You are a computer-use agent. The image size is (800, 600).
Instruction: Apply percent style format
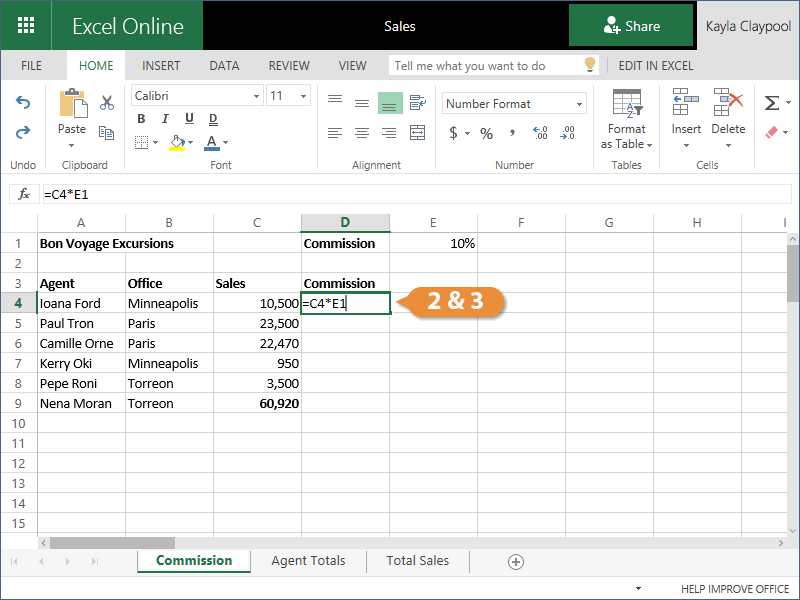pos(486,133)
